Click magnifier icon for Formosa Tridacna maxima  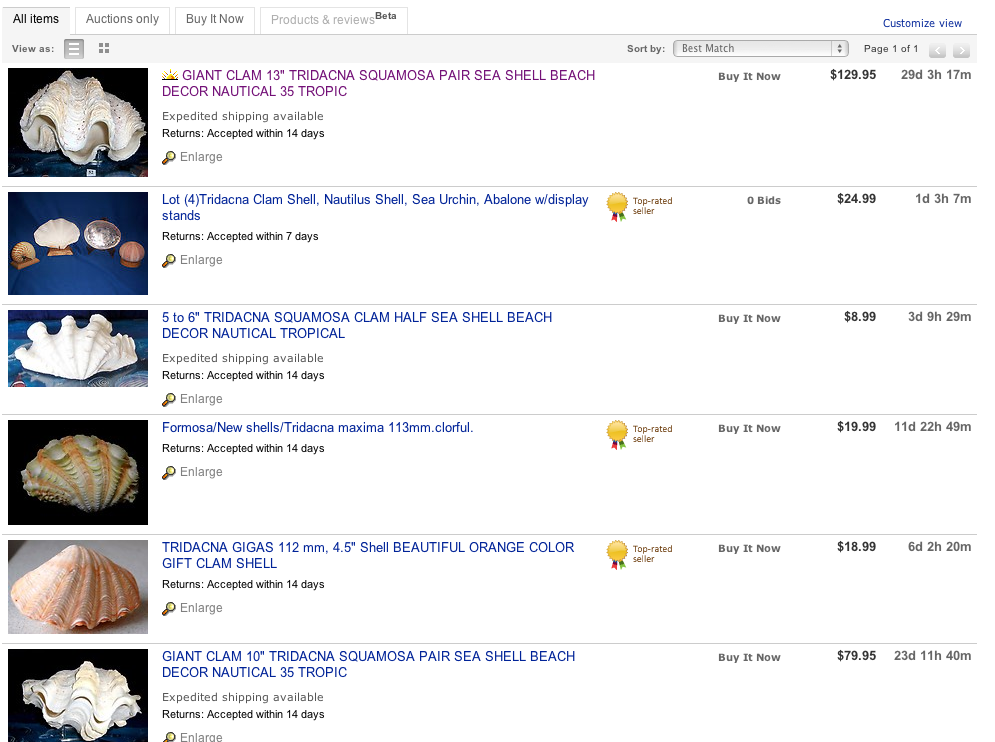click(x=169, y=472)
